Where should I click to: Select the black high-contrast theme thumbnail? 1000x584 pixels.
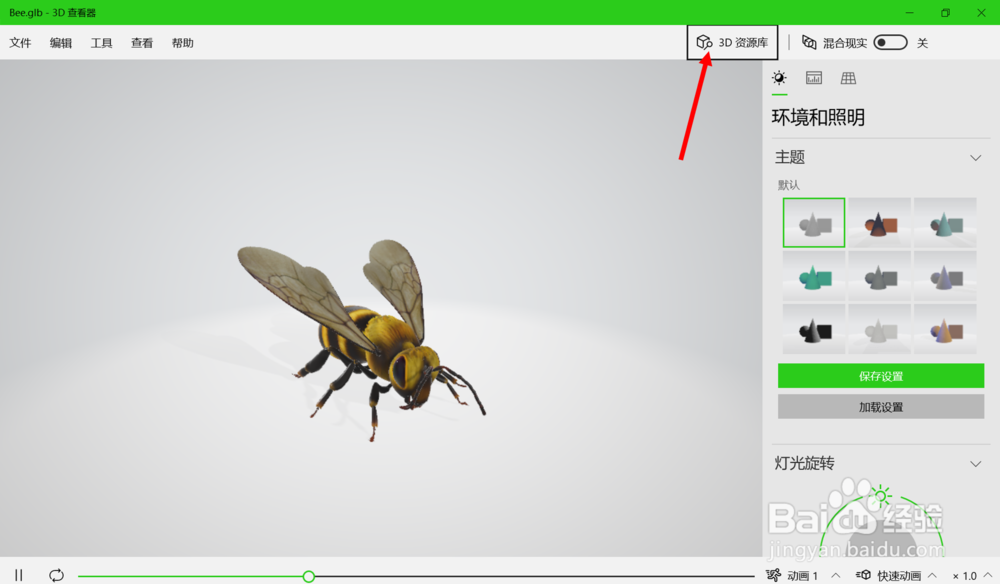(814, 329)
